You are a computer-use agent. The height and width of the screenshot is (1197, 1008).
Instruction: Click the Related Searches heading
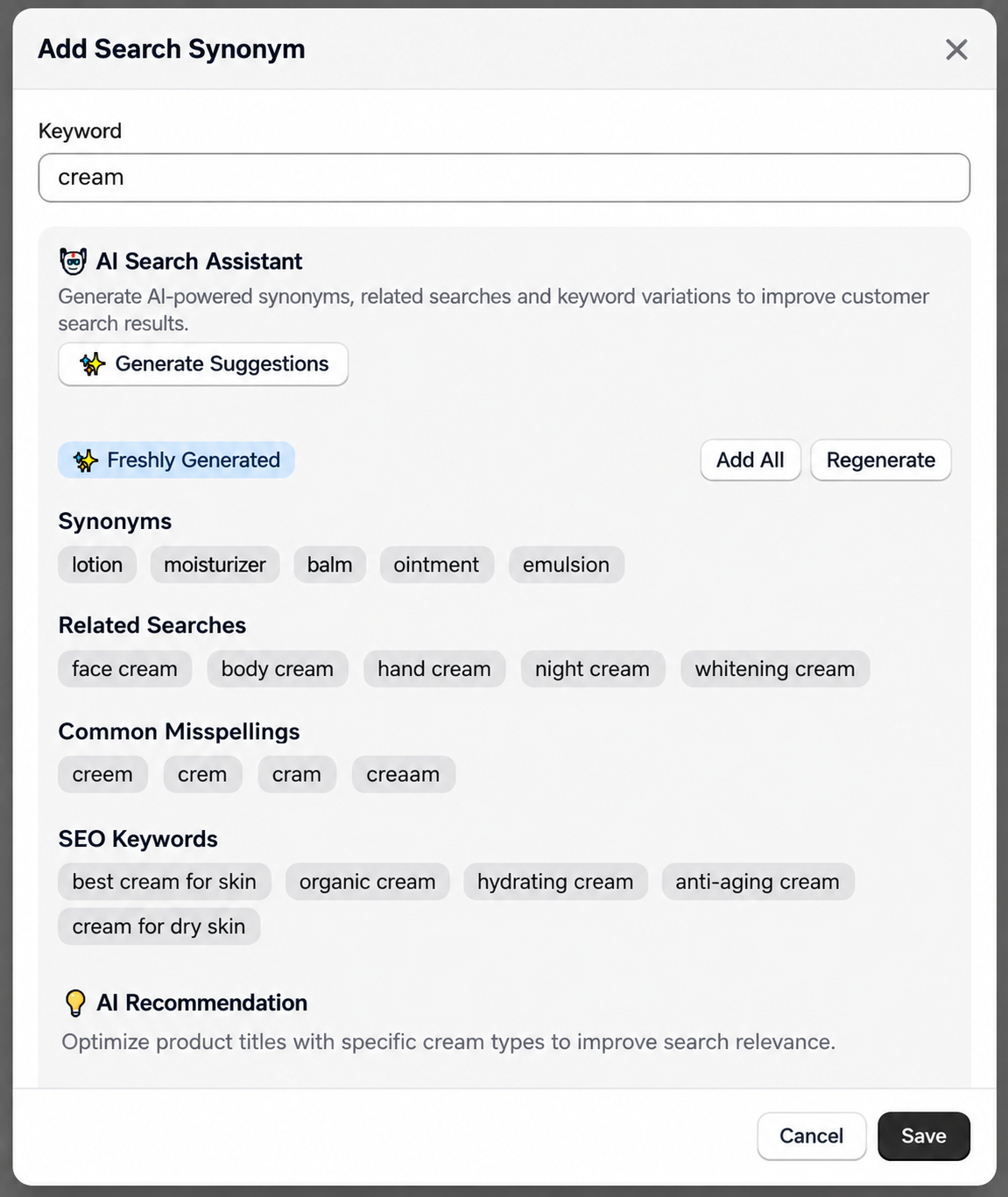point(152,625)
